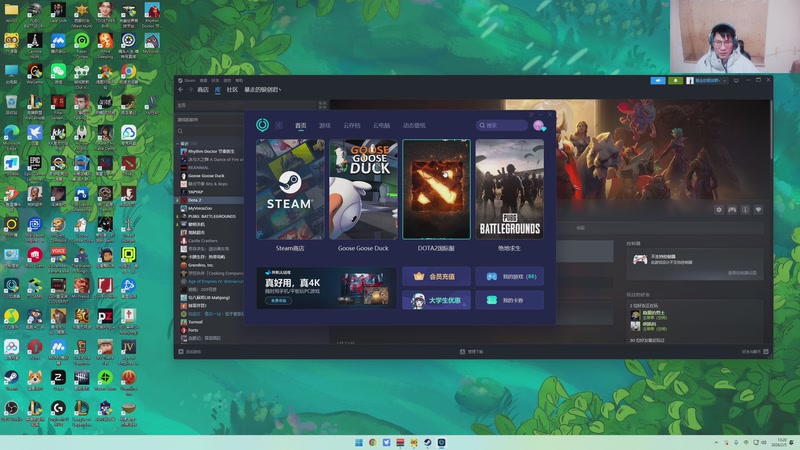Open WeChat desktop shortcut

[58, 74]
